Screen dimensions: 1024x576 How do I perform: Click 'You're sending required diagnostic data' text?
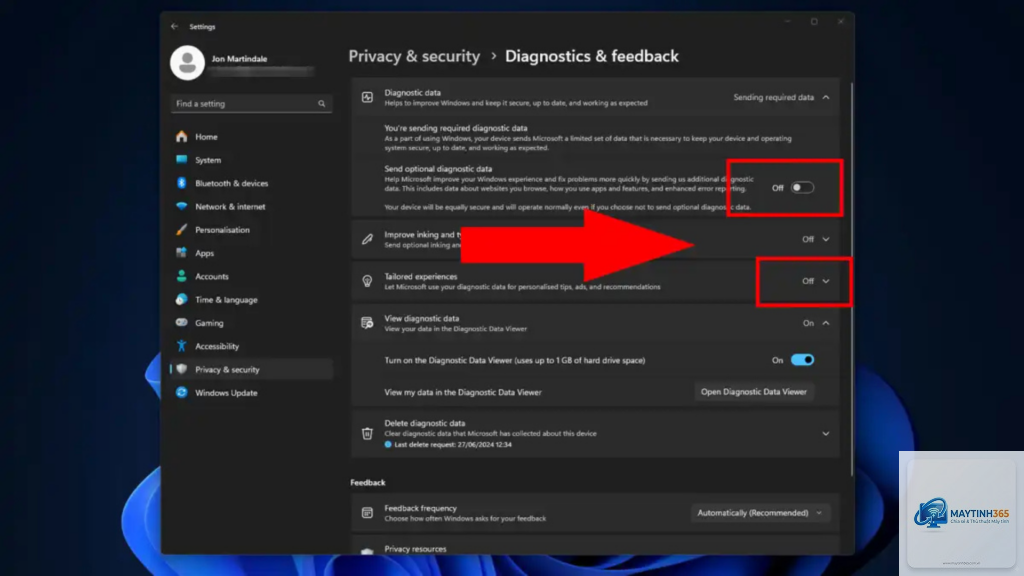coord(456,129)
